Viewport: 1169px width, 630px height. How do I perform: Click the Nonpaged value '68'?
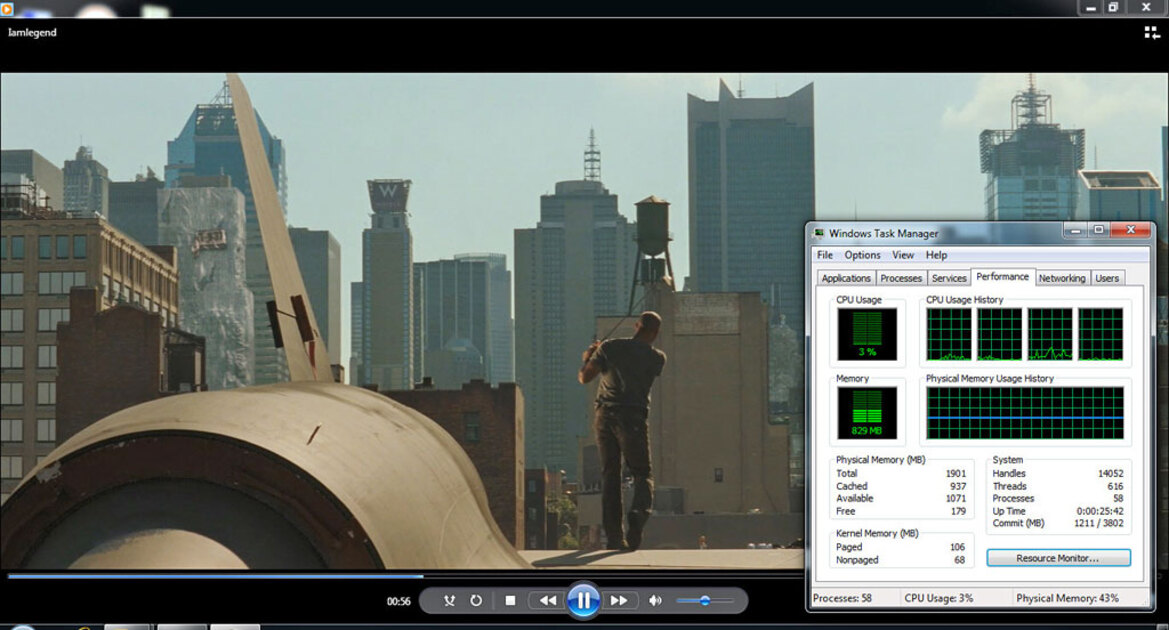(960, 560)
